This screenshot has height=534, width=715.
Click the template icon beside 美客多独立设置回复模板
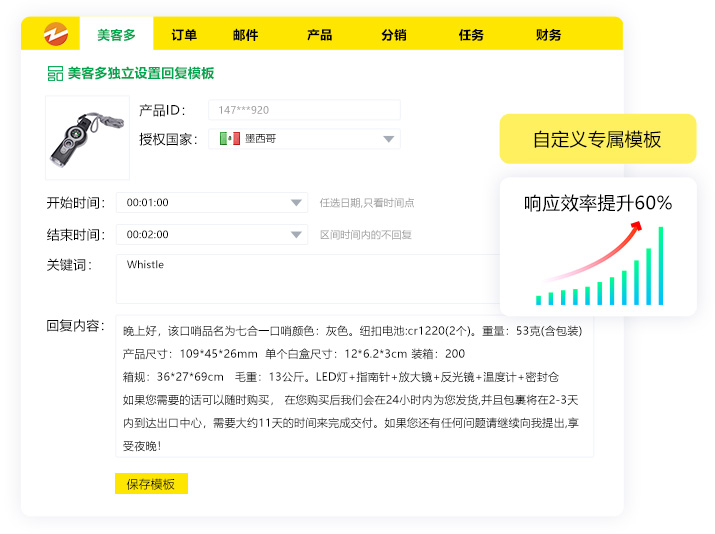coord(55,74)
